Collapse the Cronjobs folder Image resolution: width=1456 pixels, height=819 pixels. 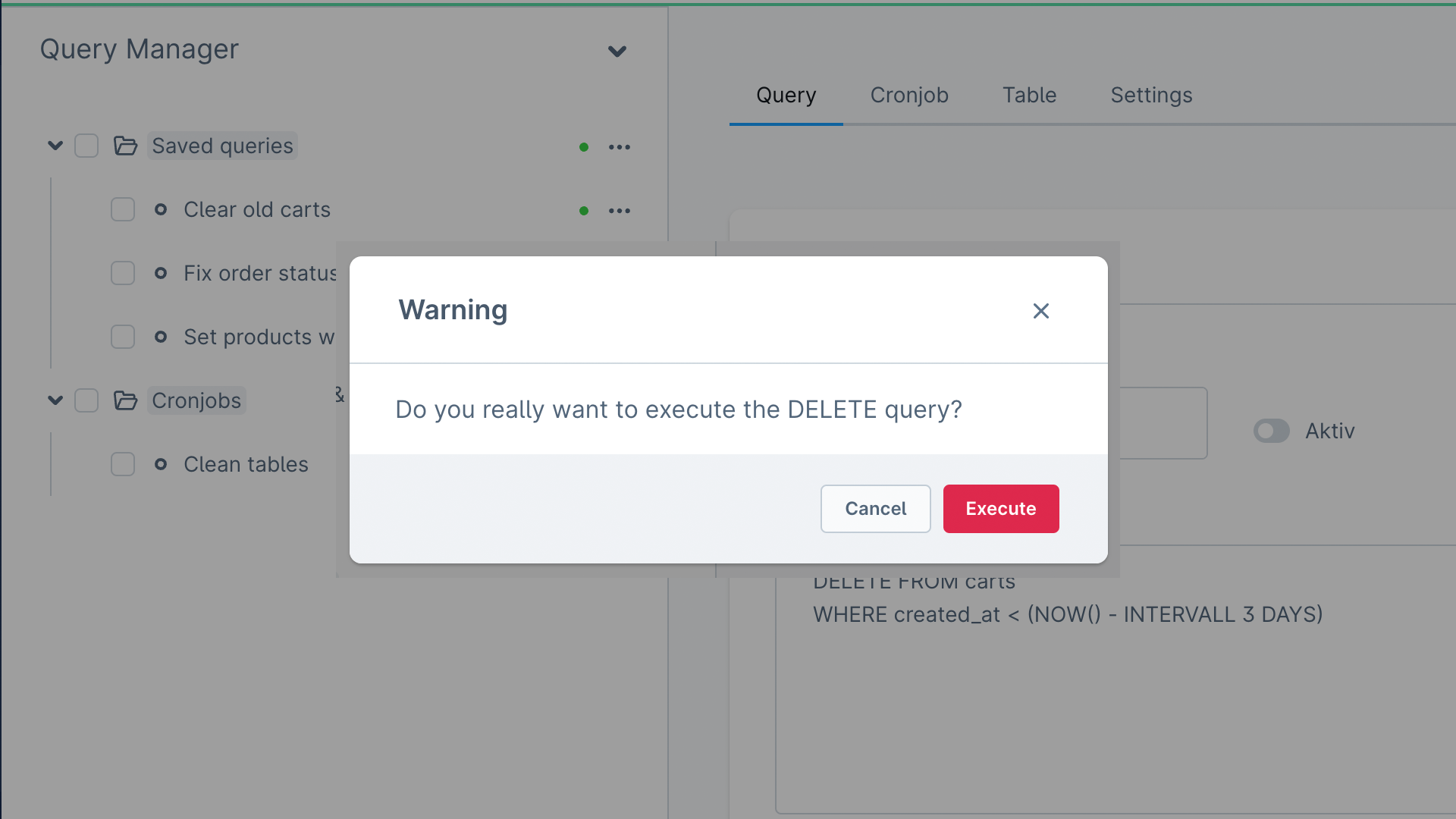coord(55,400)
